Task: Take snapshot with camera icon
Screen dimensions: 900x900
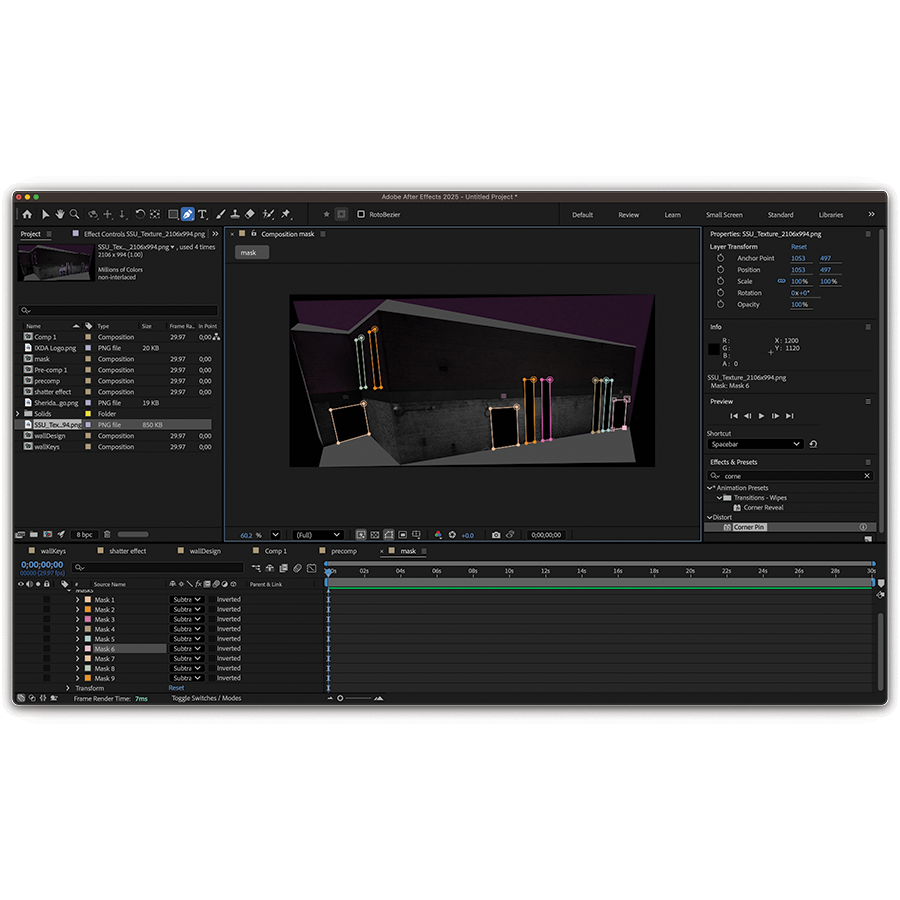Action: click(x=496, y=535)
